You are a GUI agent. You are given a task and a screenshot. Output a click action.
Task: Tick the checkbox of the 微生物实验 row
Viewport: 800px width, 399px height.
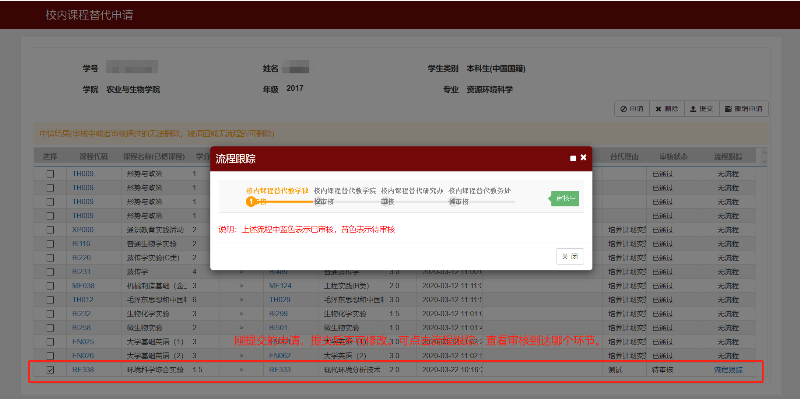[x=50, y=327]
